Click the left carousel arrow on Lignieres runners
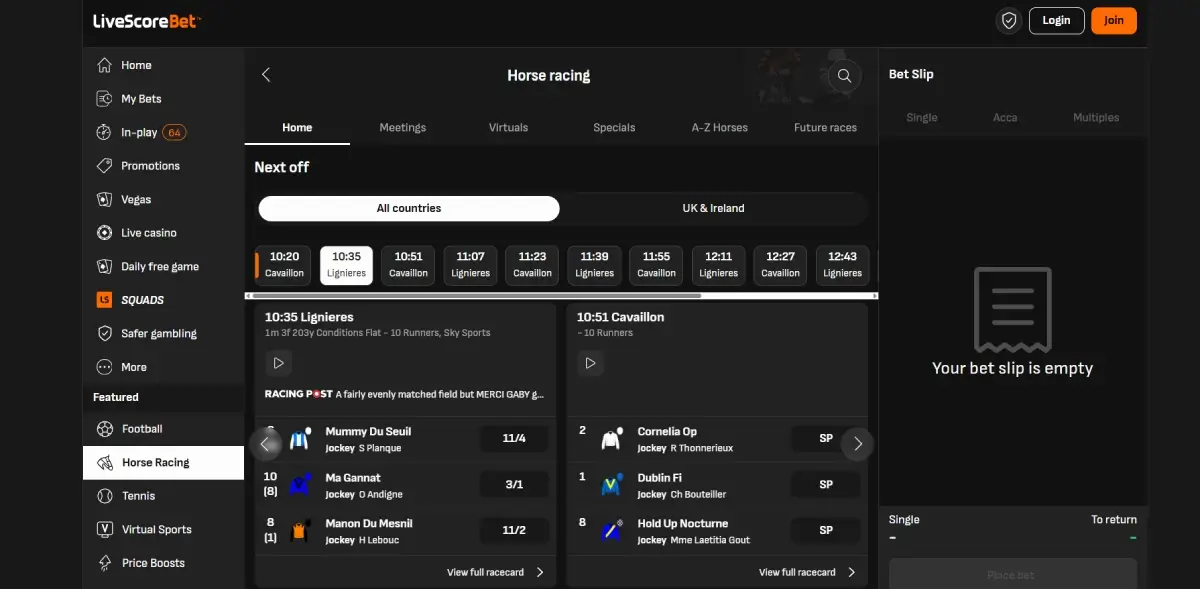 (x=266, y=443)
